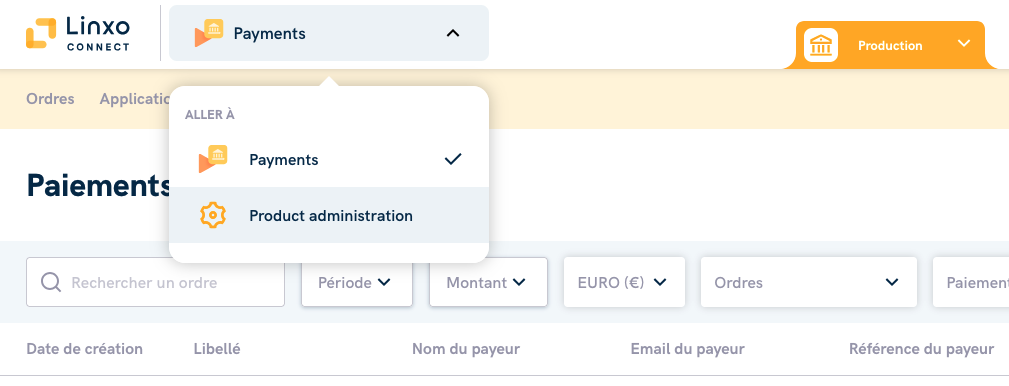Select Product administration from menu
1009x386 pixels.
pyautogui.click(x=329, y=216)
